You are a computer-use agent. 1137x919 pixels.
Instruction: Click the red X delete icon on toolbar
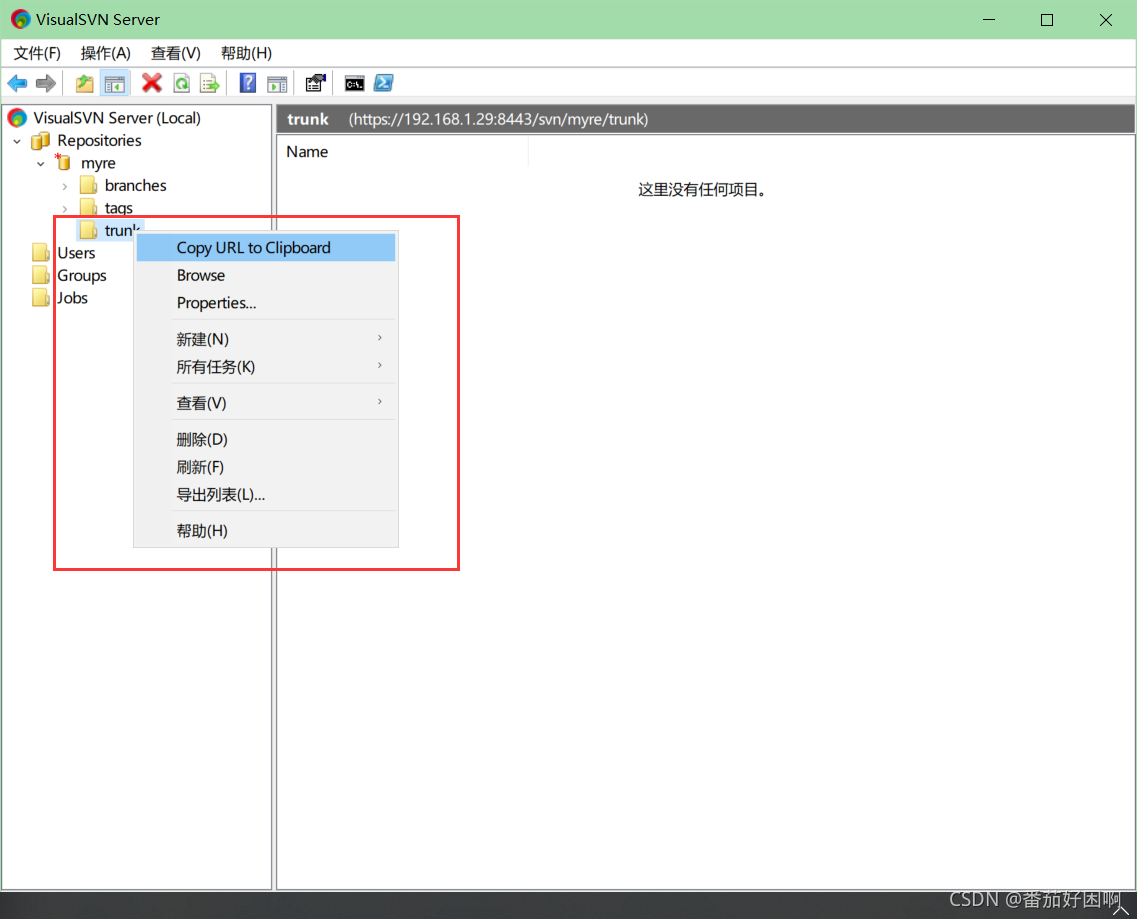151,83
